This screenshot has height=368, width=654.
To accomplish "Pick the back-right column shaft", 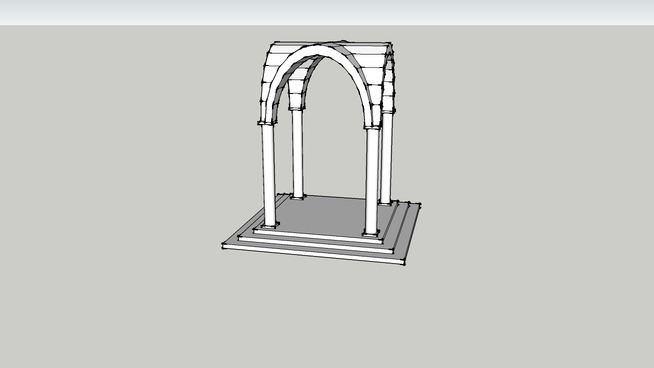I will coord(387,158).
